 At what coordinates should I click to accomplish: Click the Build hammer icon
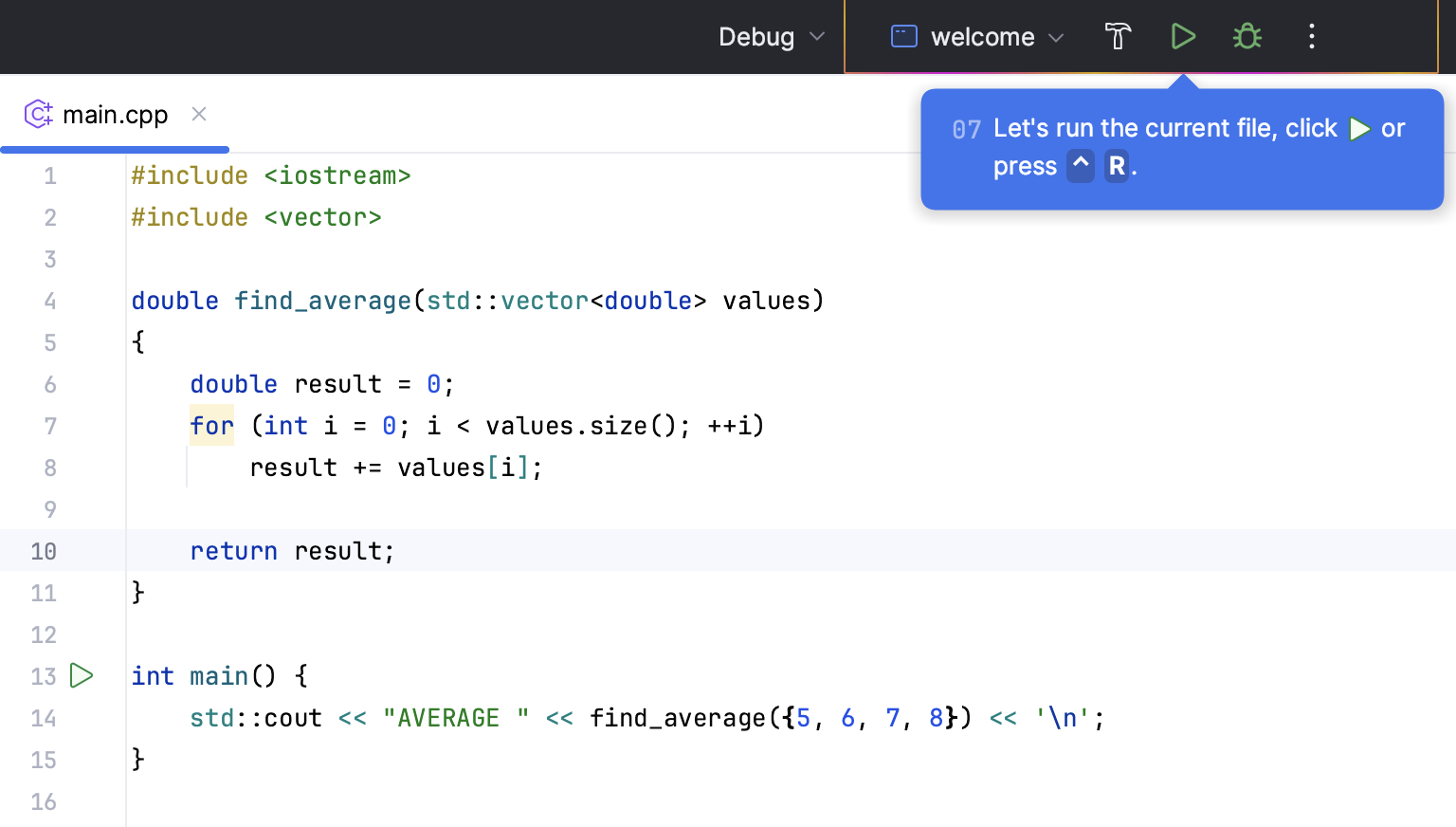(x=1119, y=37)
